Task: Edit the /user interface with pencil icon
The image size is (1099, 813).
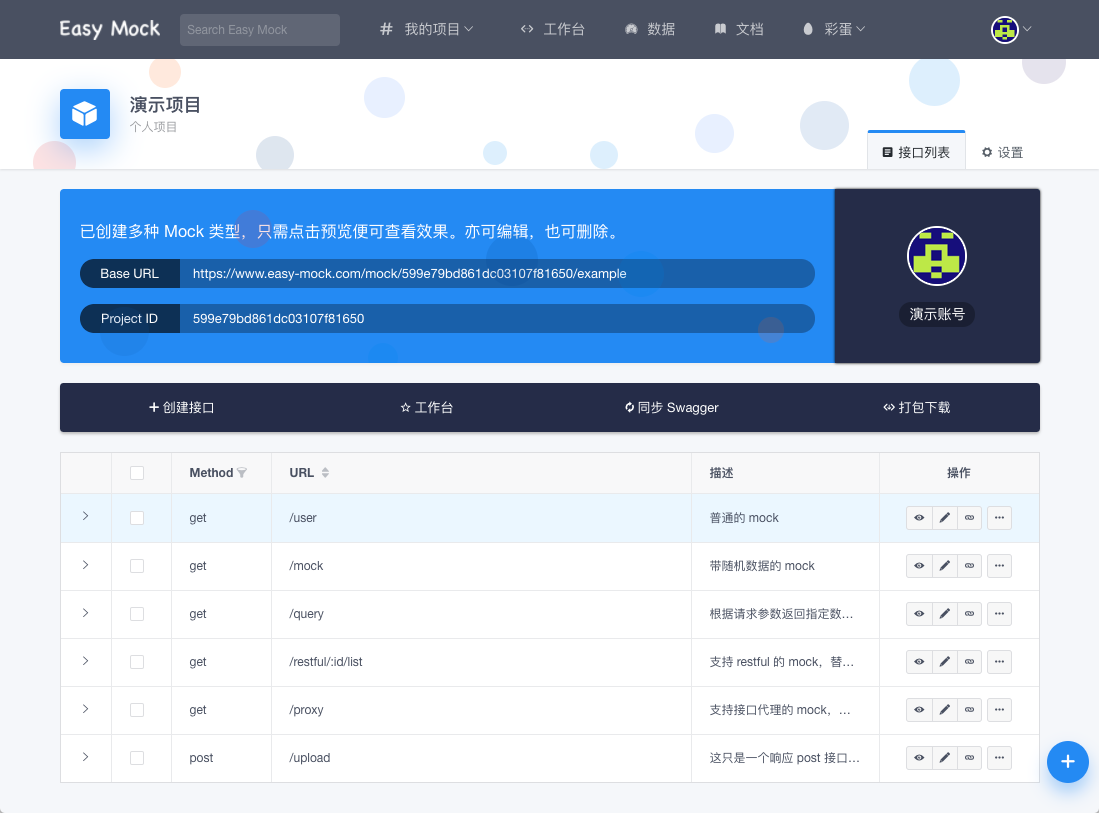Action: click(944, 518)
